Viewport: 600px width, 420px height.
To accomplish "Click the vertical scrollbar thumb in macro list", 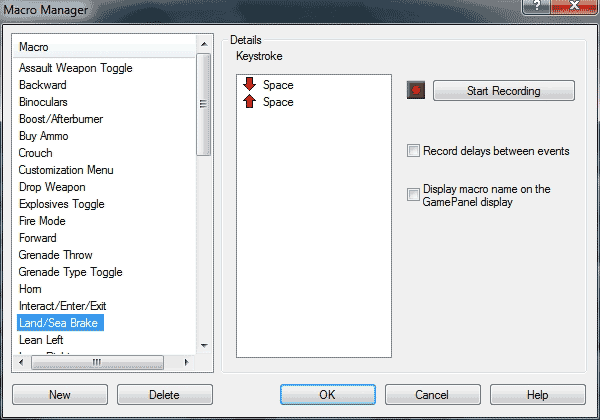I will tap(204, 104).
